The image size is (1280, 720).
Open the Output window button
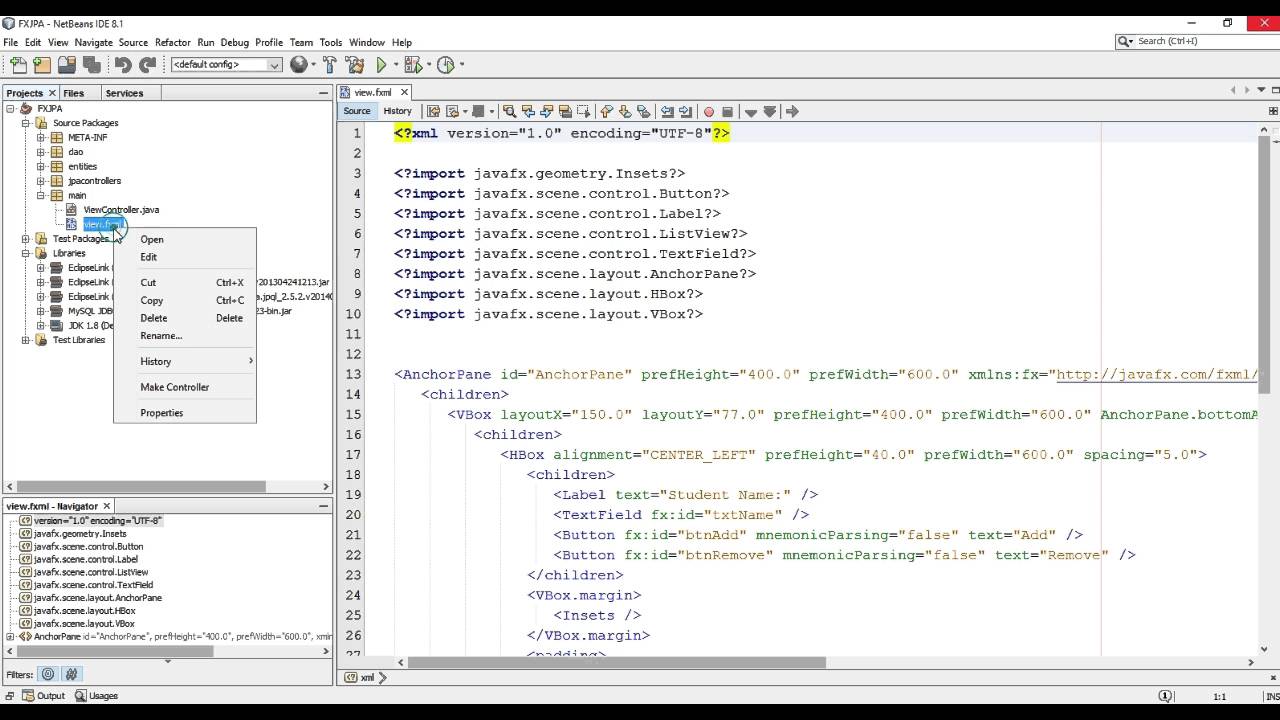pyautogui.click(x=43, y=696)
